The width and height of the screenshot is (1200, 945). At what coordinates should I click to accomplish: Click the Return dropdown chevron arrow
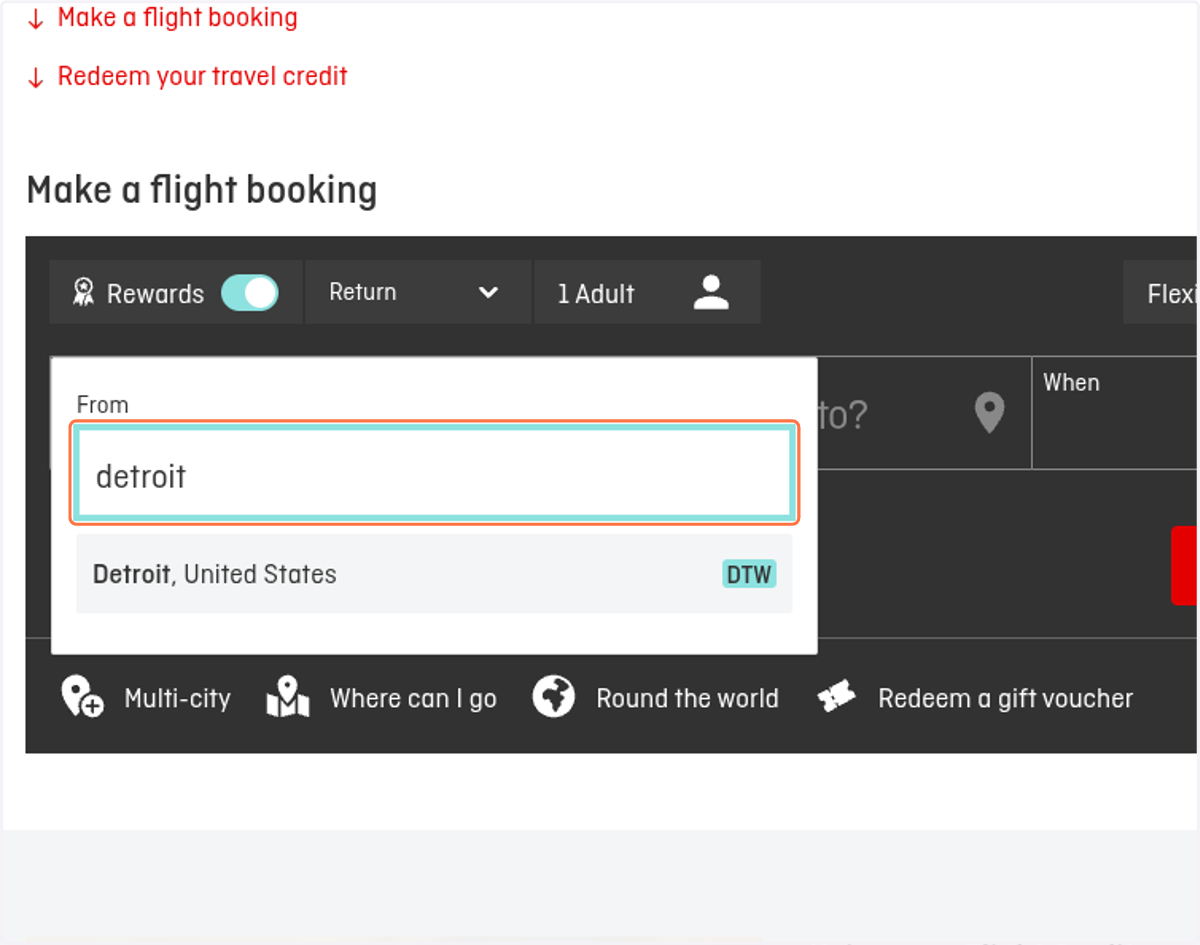tap(488, 292)
